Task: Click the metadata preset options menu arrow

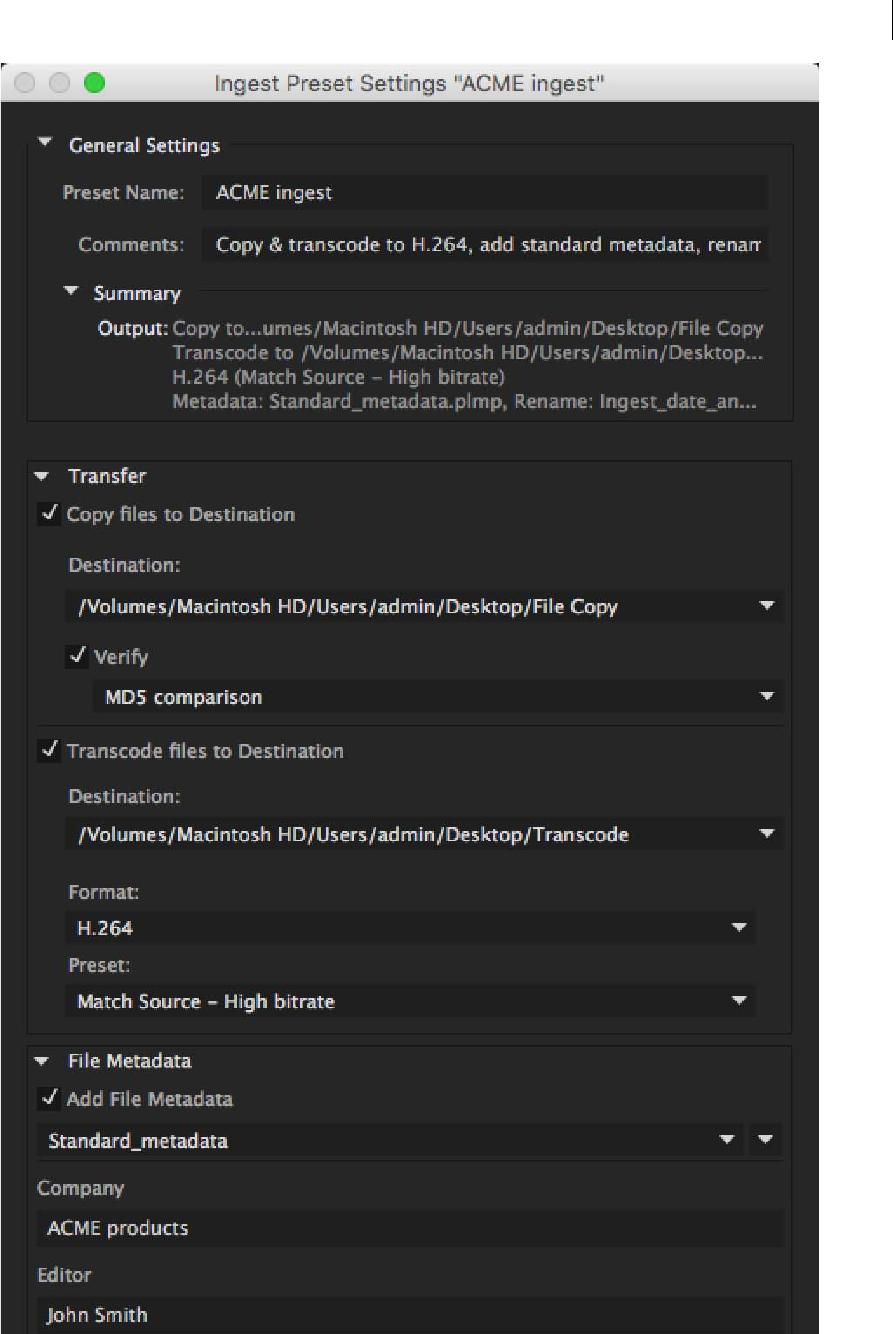Action: (x=766, y=1140)
